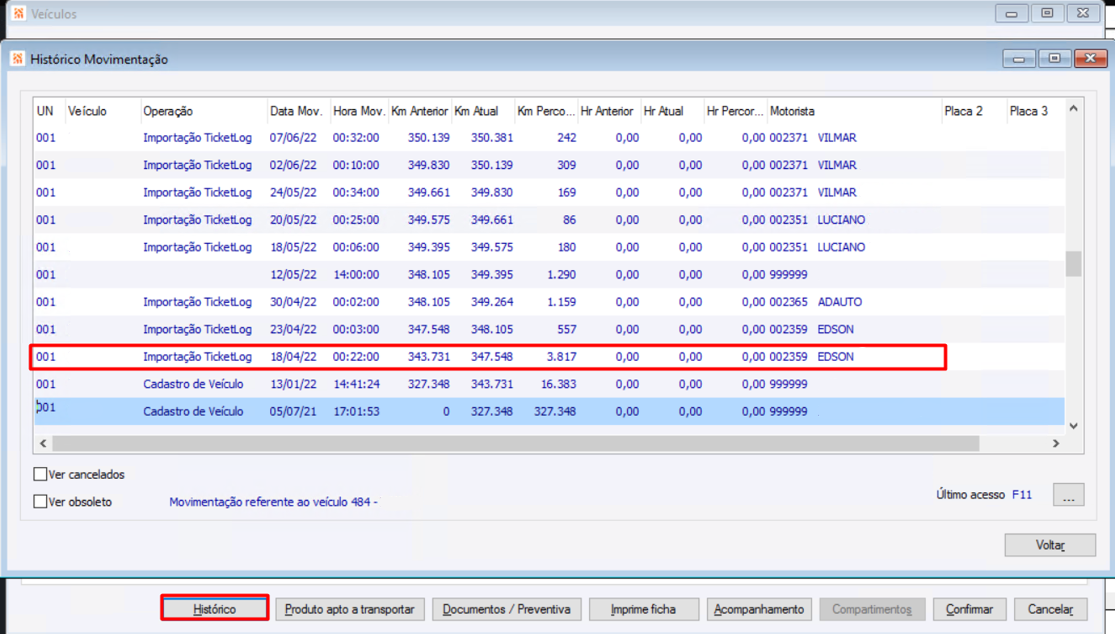The height and width of the screenshot is (634, 1115).
Task: Click the Imprime ficha button
Action: coord(643,609)
